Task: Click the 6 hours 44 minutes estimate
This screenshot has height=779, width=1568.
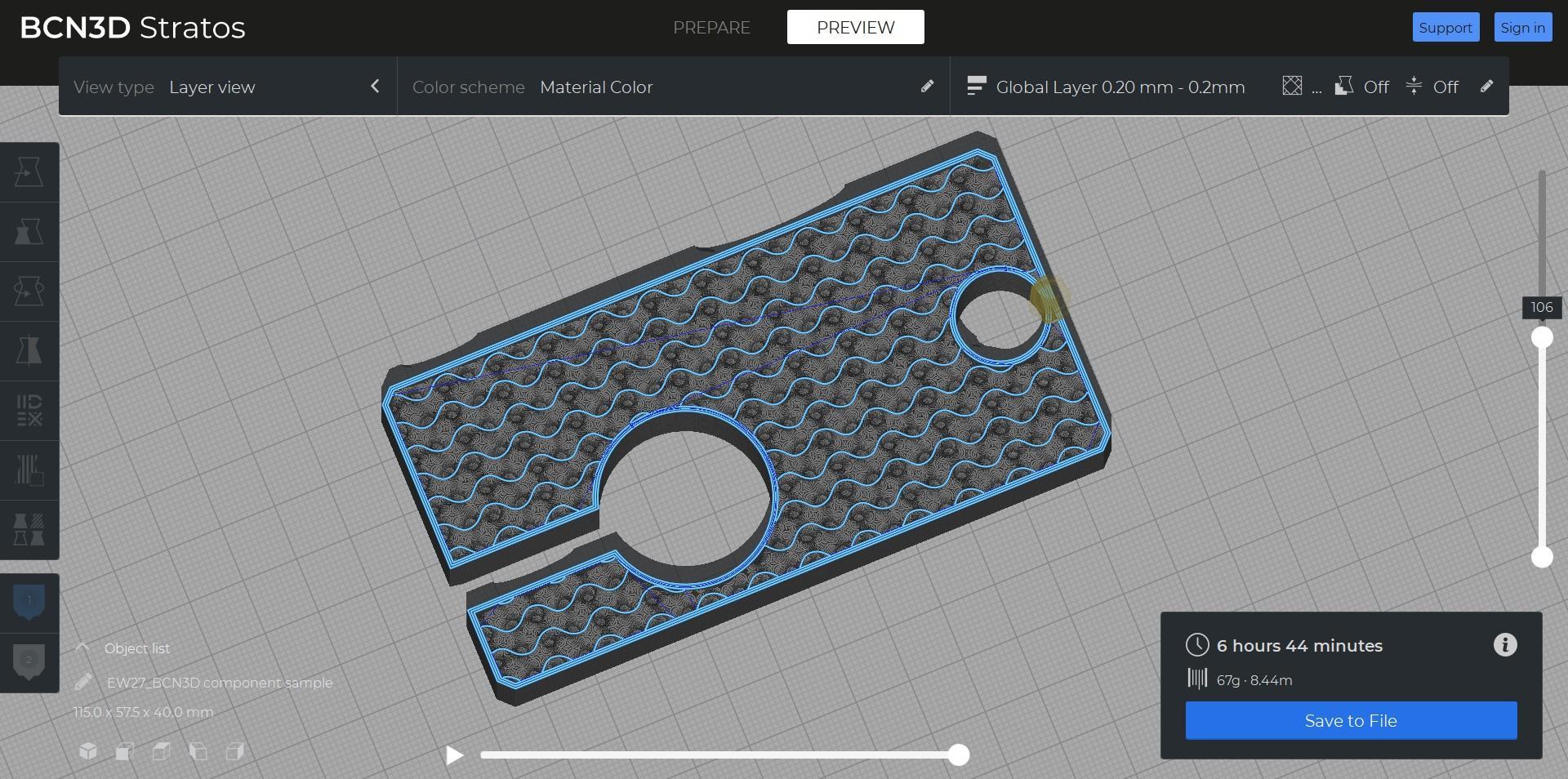Action: tap(1299, 646)
